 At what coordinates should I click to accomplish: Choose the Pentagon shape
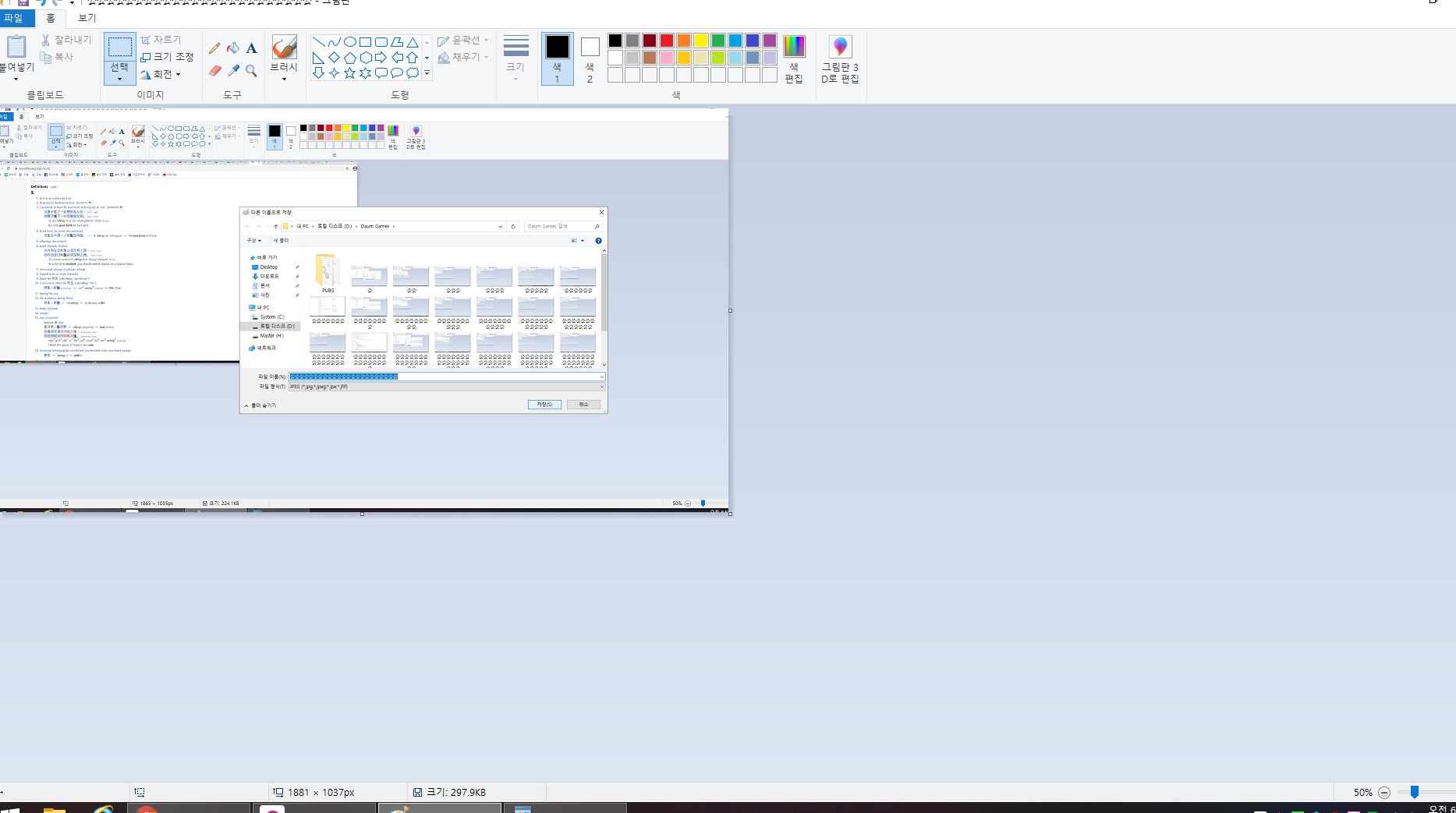349,58
